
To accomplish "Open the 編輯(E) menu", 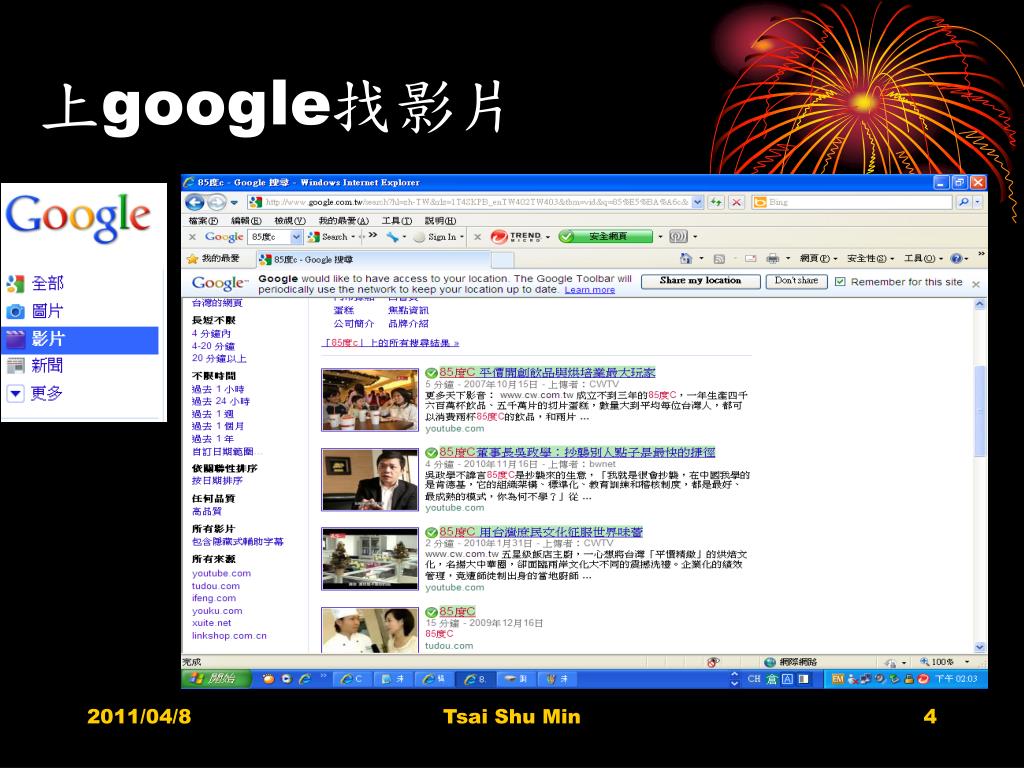I will click(246, 221).
